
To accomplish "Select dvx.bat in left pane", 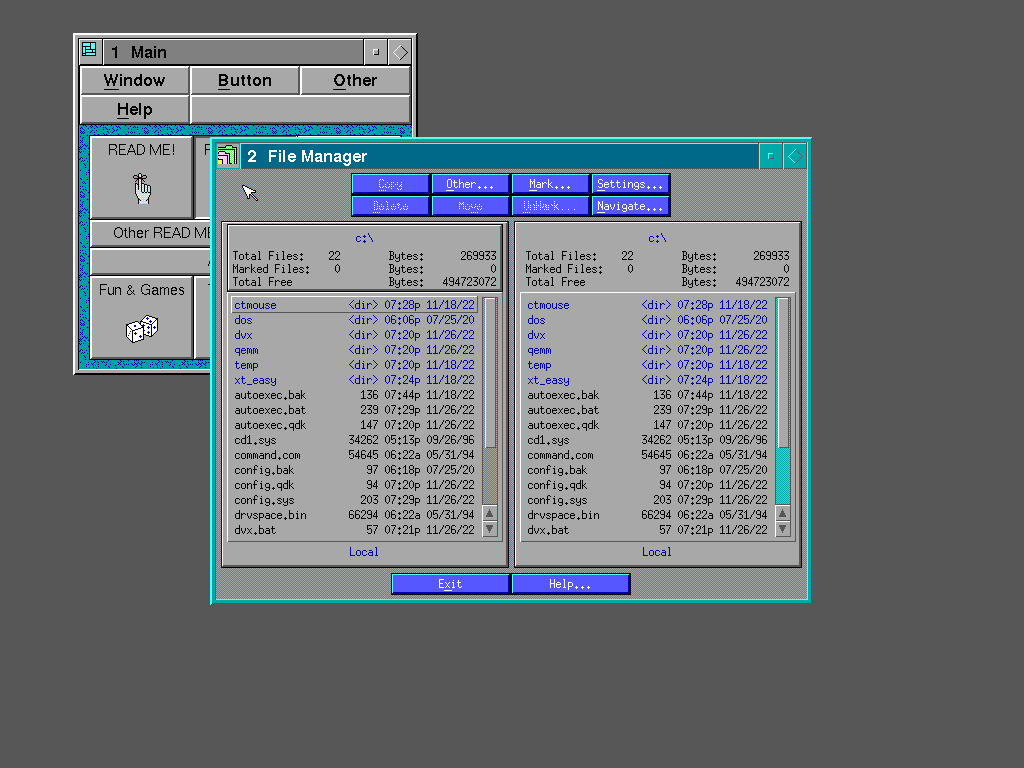I will point(355,530).
